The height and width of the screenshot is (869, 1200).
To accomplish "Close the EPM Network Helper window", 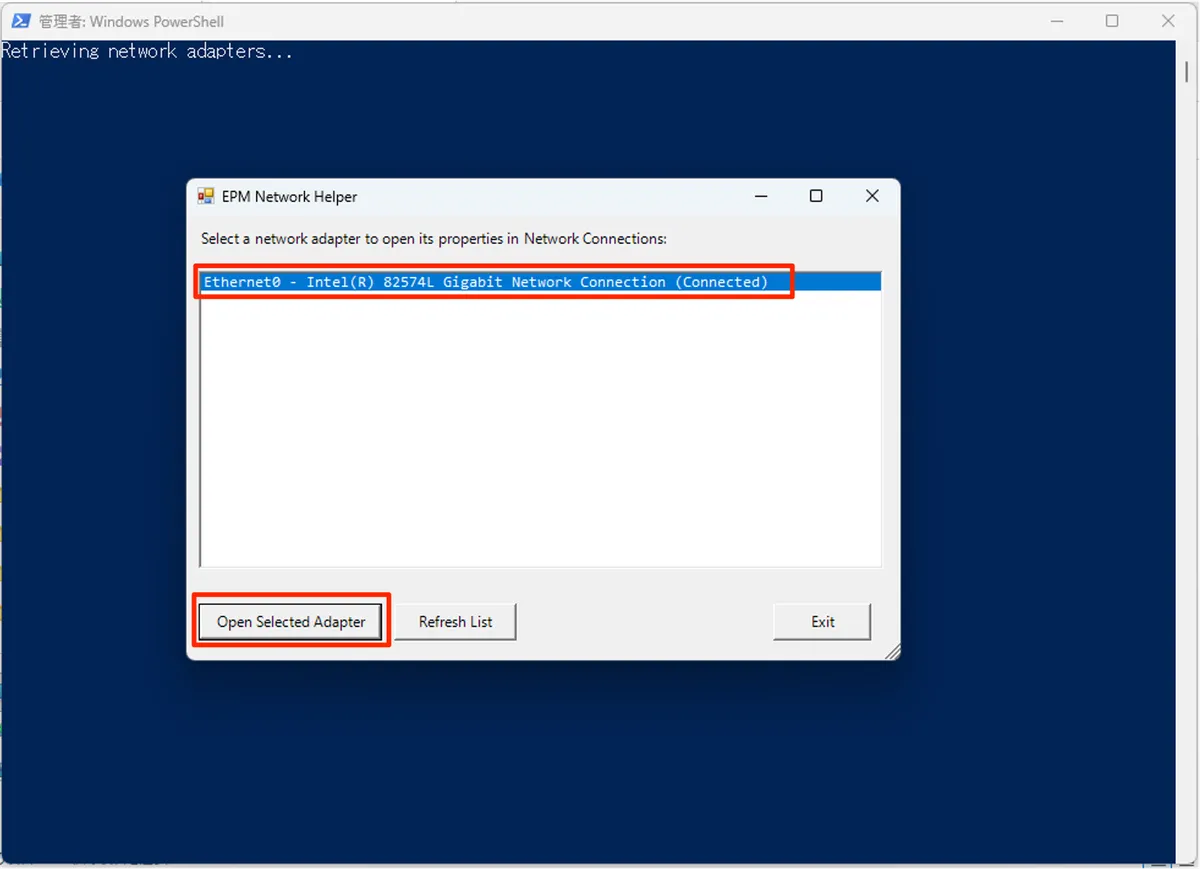I will [872, 196].
